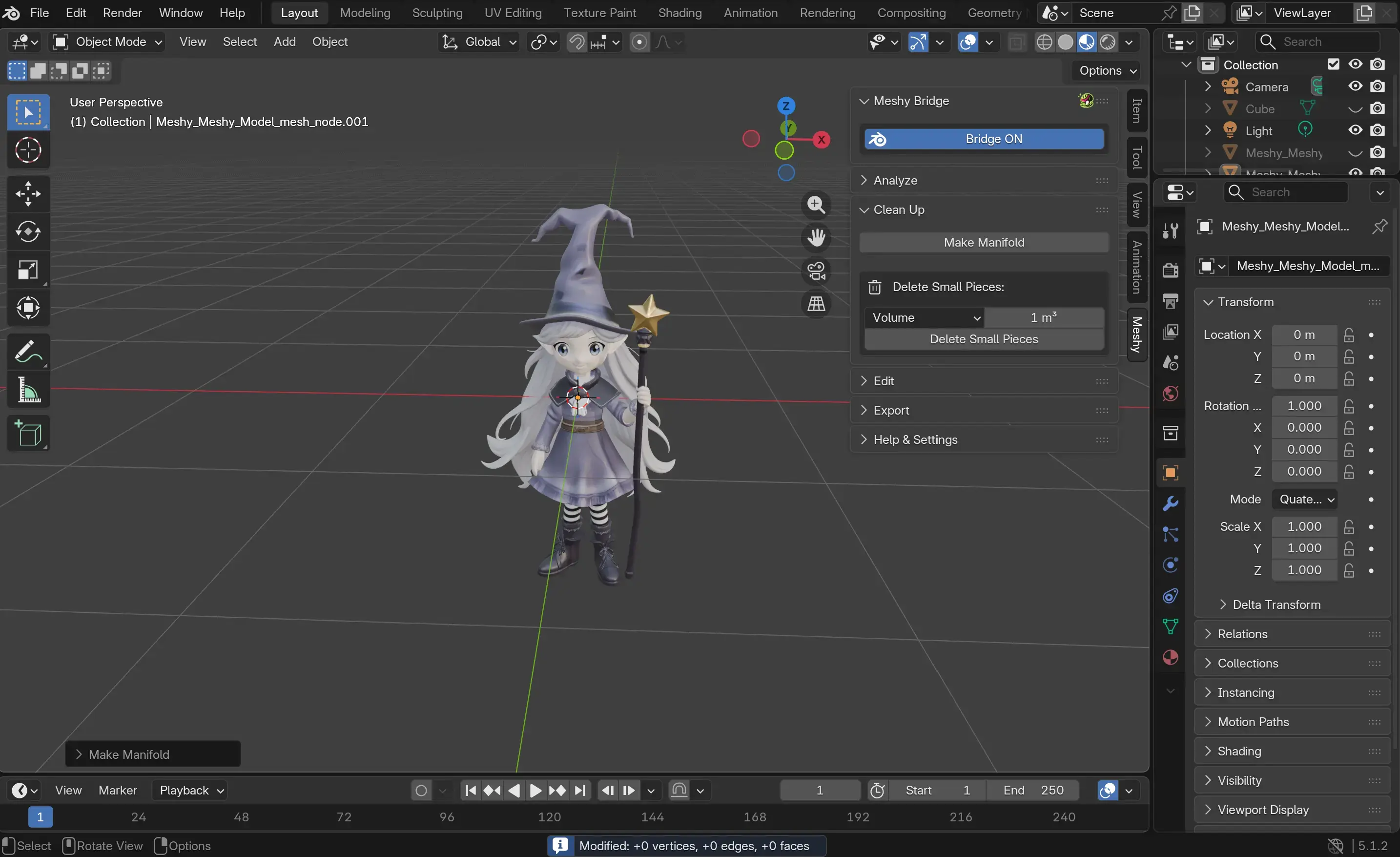Open the Item sidebar tab
Viewport: 1400px width, 857px height.
[1136, 110]
